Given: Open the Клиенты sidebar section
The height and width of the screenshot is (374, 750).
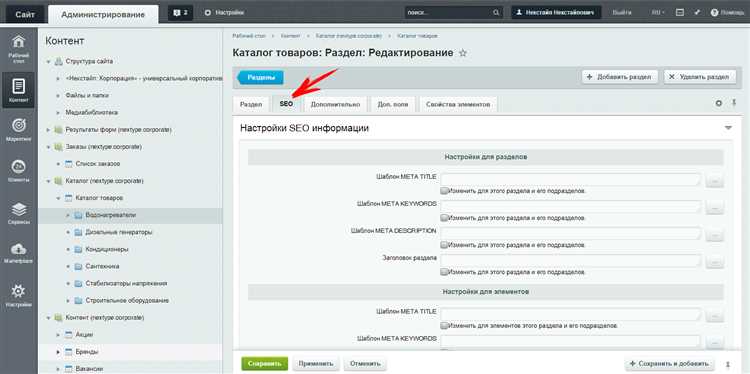Looking at the screenshot, I should point(19,171).
